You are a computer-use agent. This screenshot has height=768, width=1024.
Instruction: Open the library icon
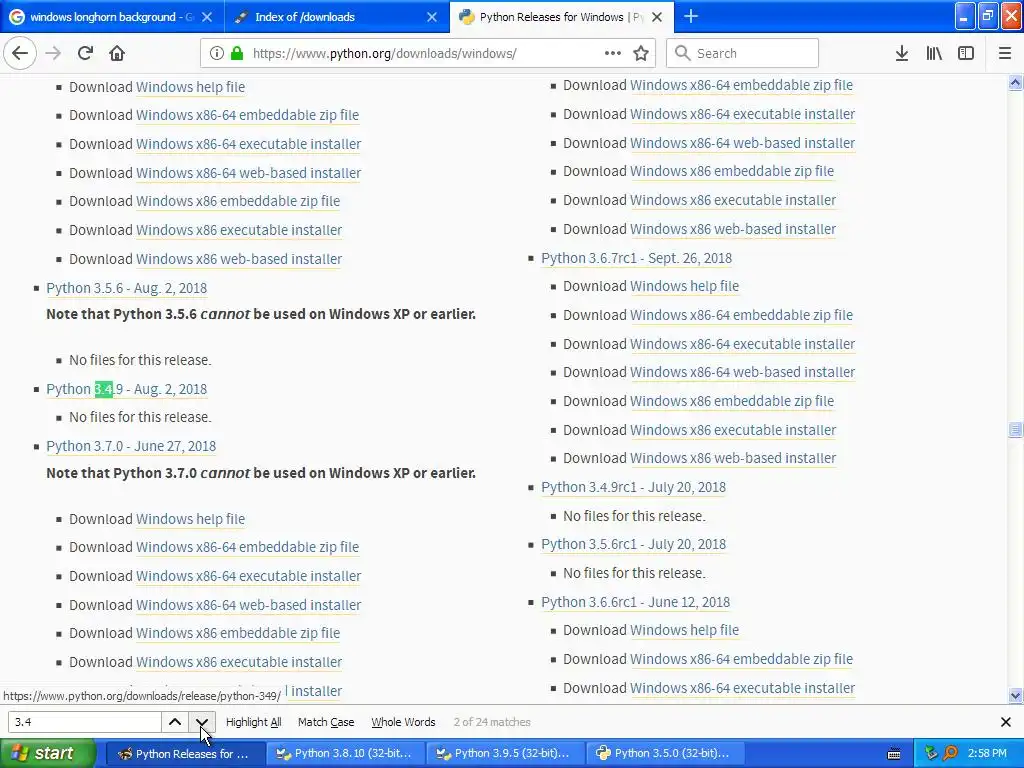click(x=934, y=53)
